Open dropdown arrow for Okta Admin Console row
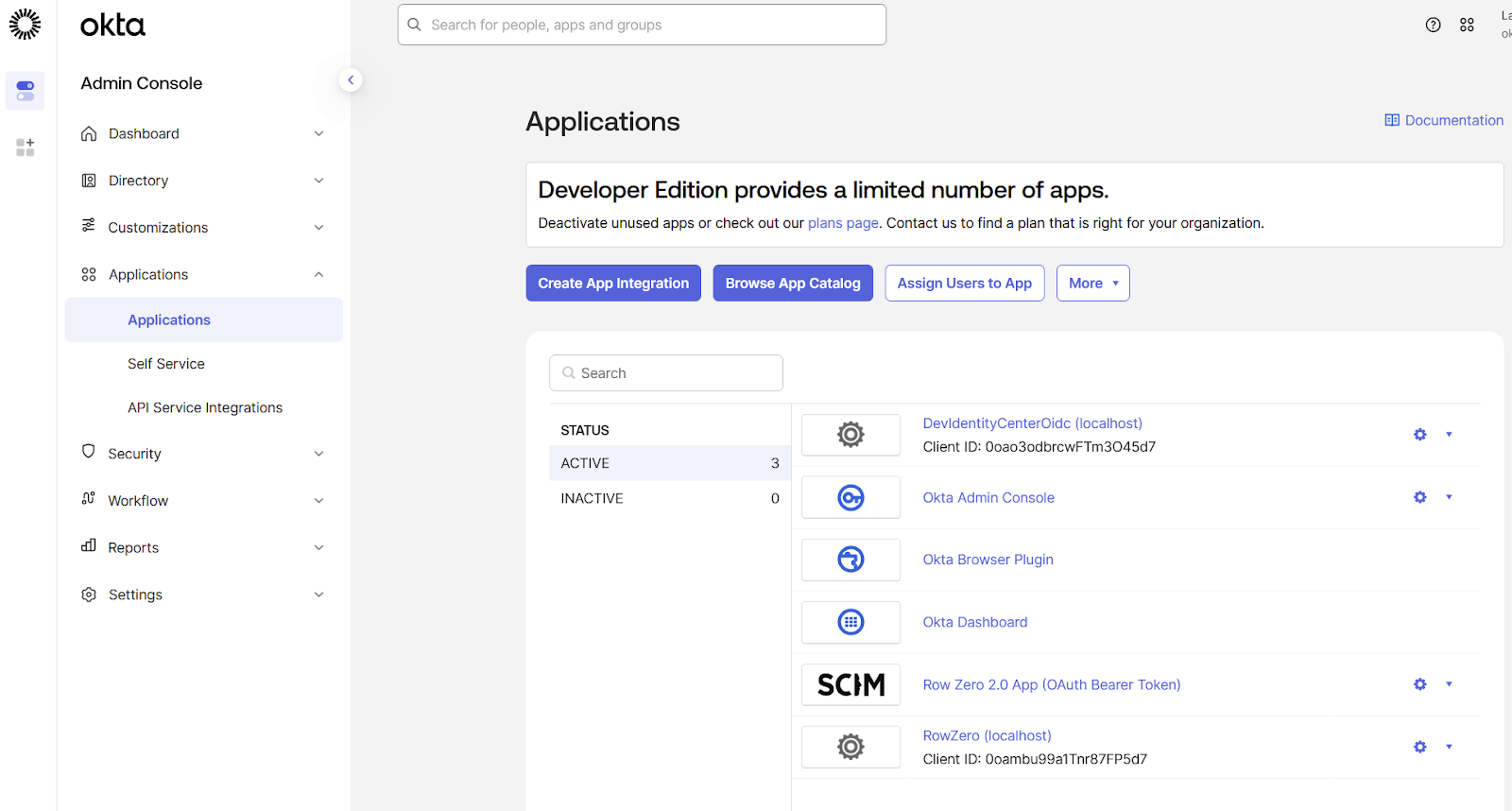 tap(1449, 497)
